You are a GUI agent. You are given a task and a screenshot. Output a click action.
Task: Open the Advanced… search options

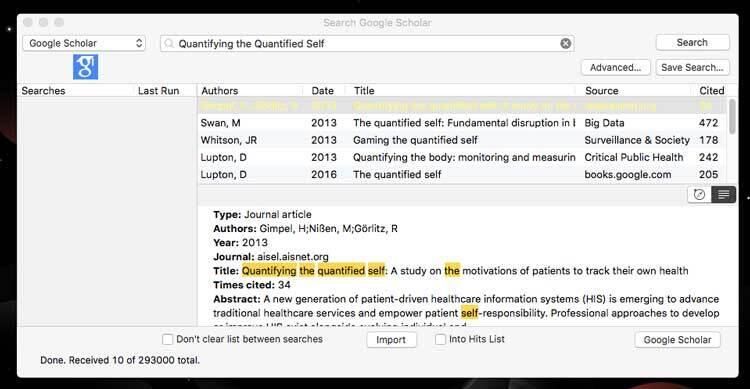coord(616,67)
